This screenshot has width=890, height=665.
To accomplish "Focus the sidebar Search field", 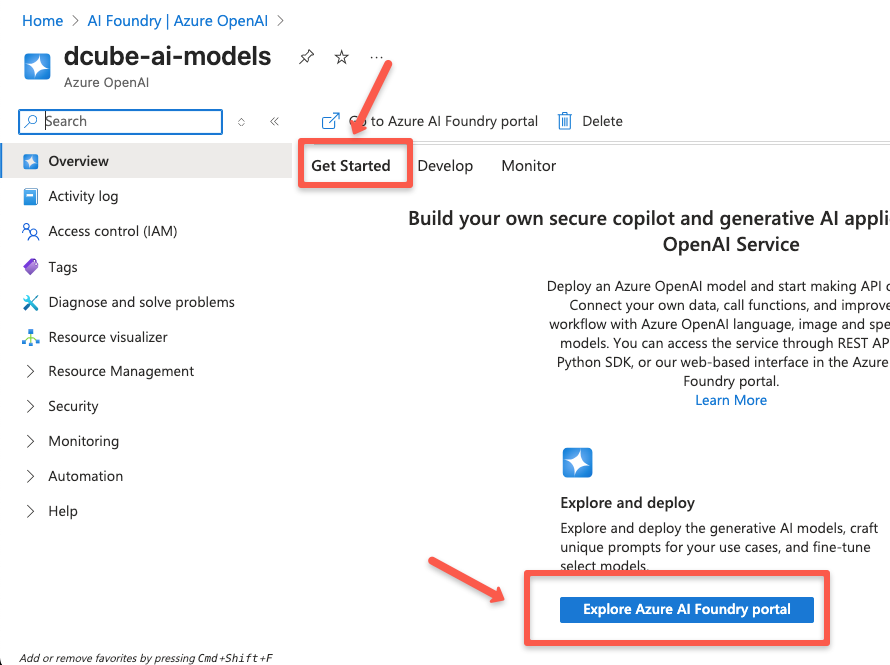I will (x=120, y=121).
